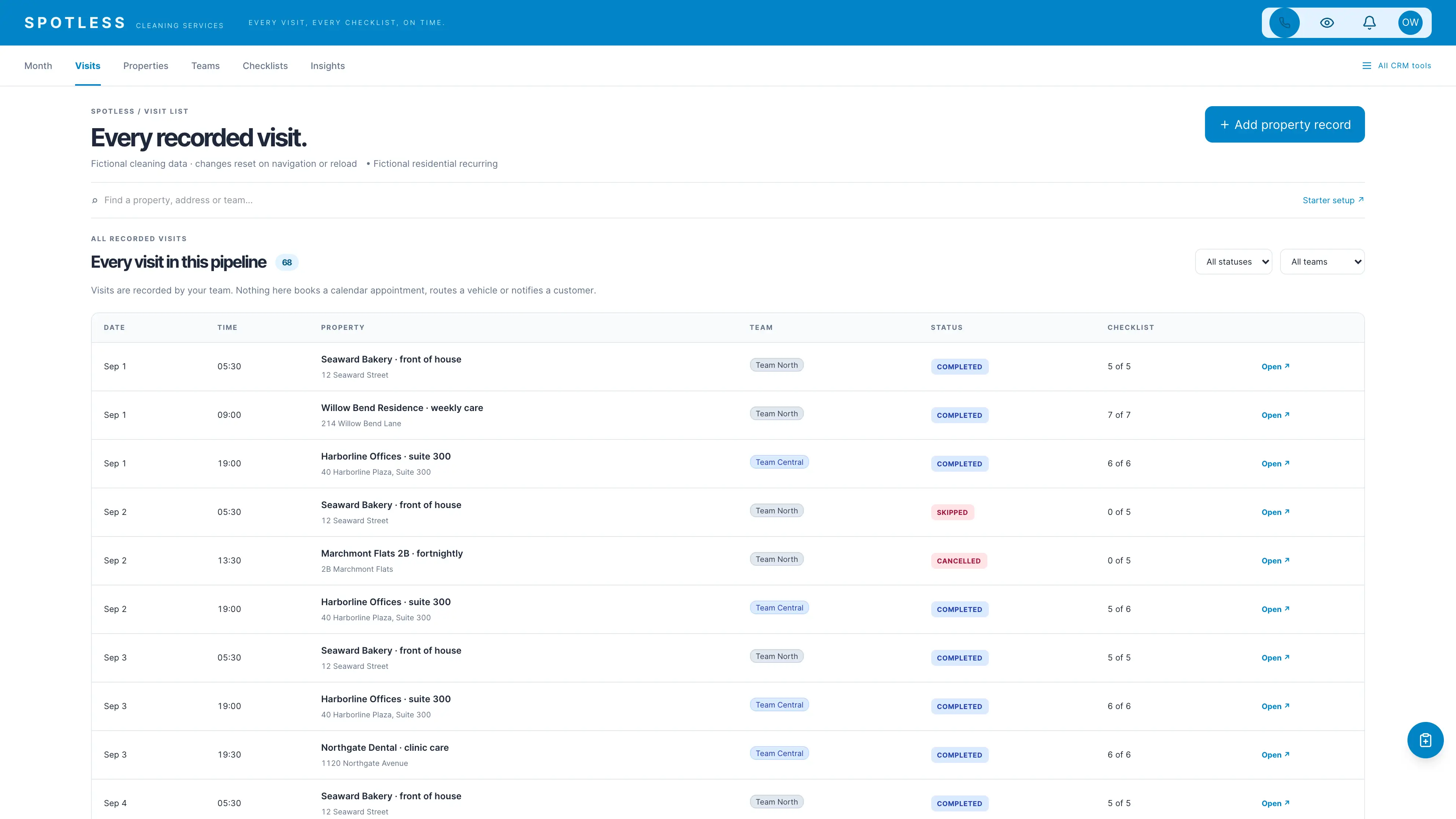The image size is (1456, 819).
Task: Open the cancelled Marchmont Flats 2B visit
Action: (1275, 561)
